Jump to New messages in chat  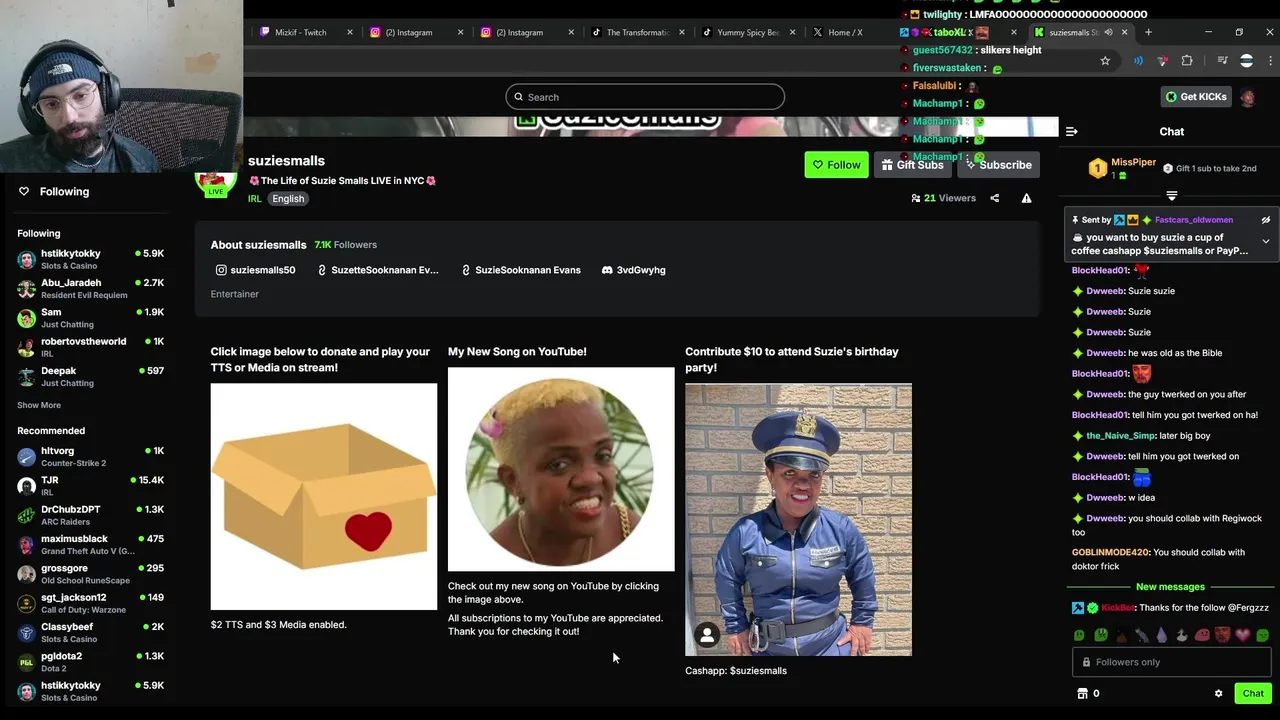pyautogui.click(x=1170, y=587)
